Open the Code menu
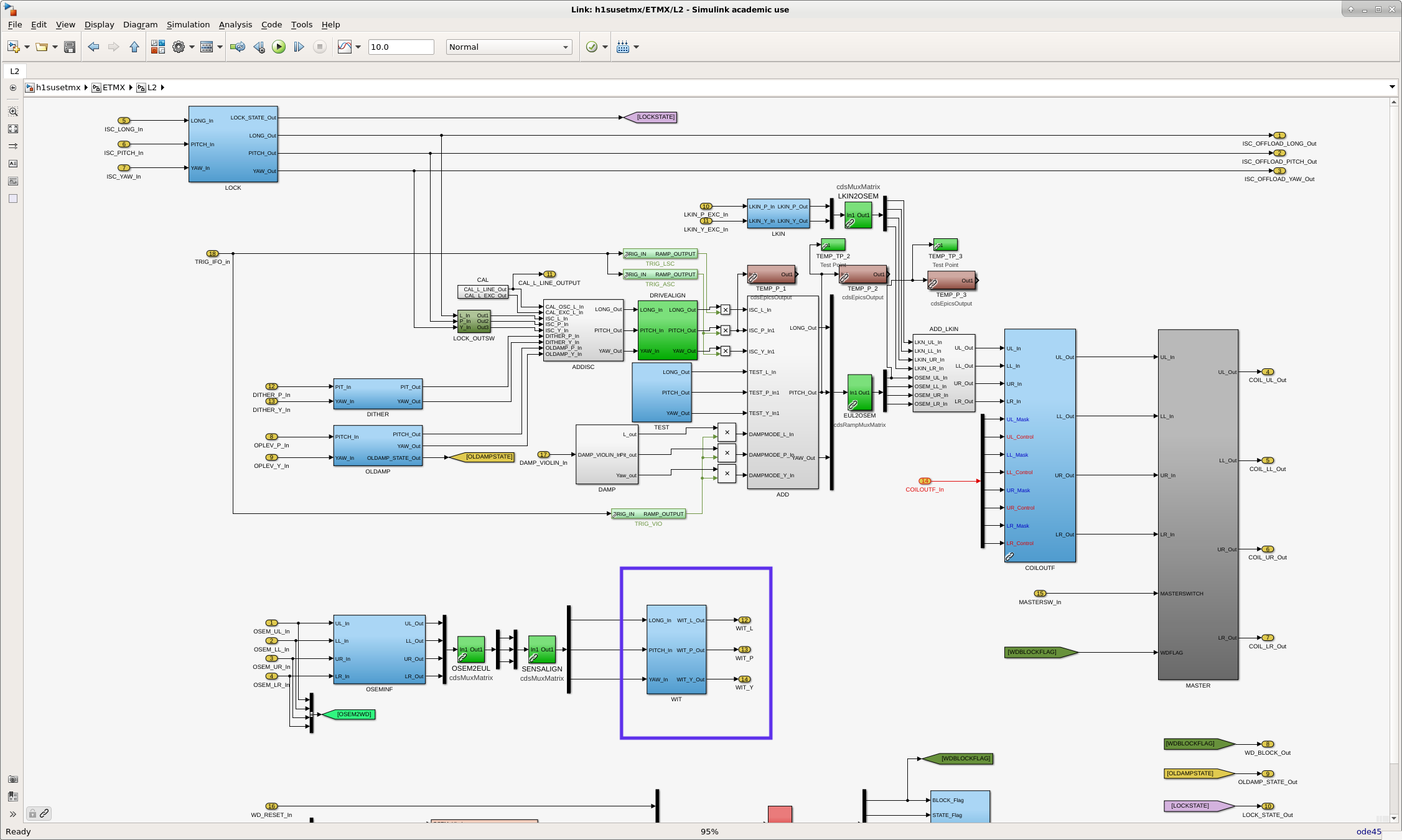Image resolution: width=1402 pixels, height=840 pixels. click(271, 24)
